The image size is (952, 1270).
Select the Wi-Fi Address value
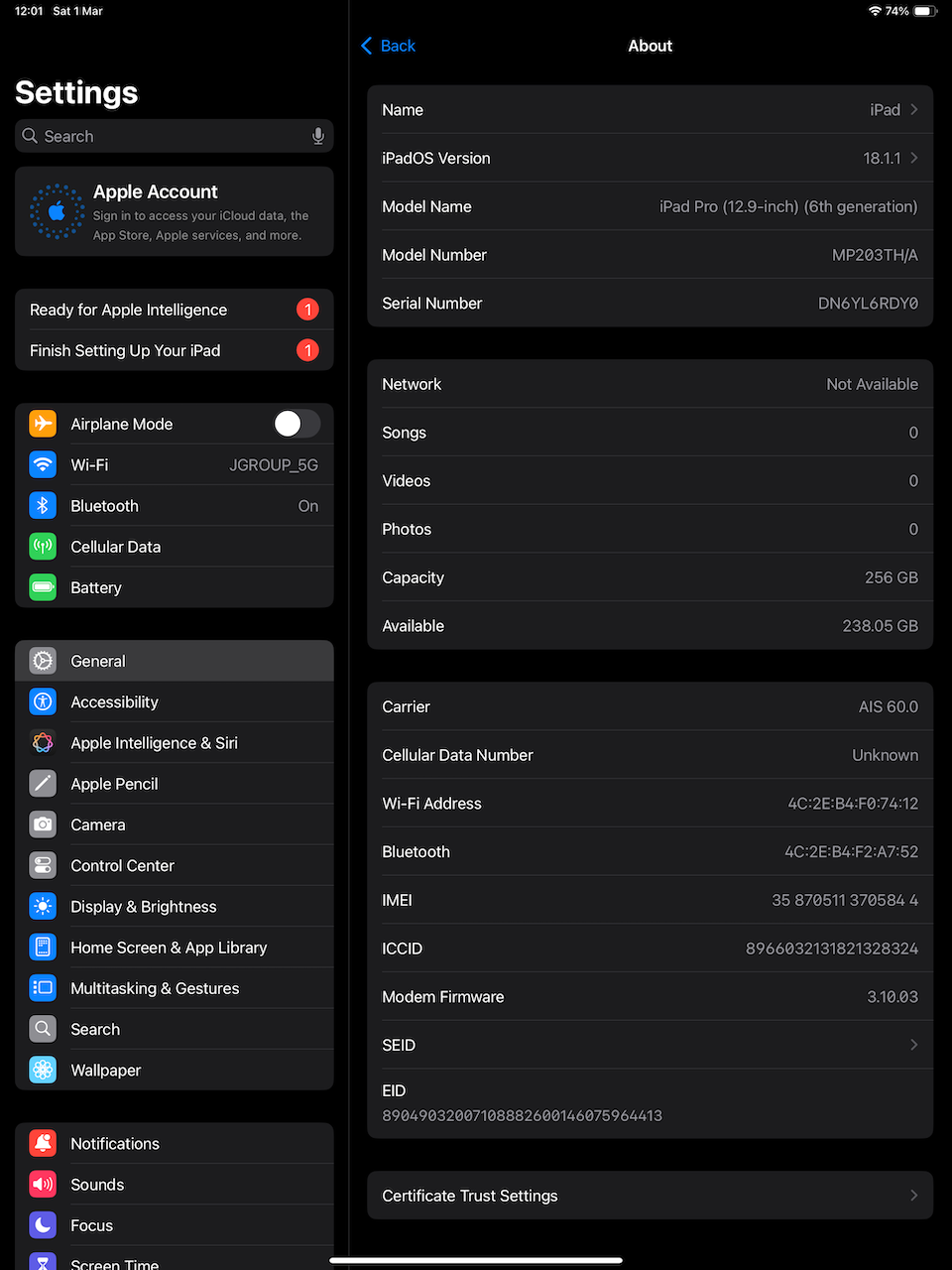tap(853, 804)
